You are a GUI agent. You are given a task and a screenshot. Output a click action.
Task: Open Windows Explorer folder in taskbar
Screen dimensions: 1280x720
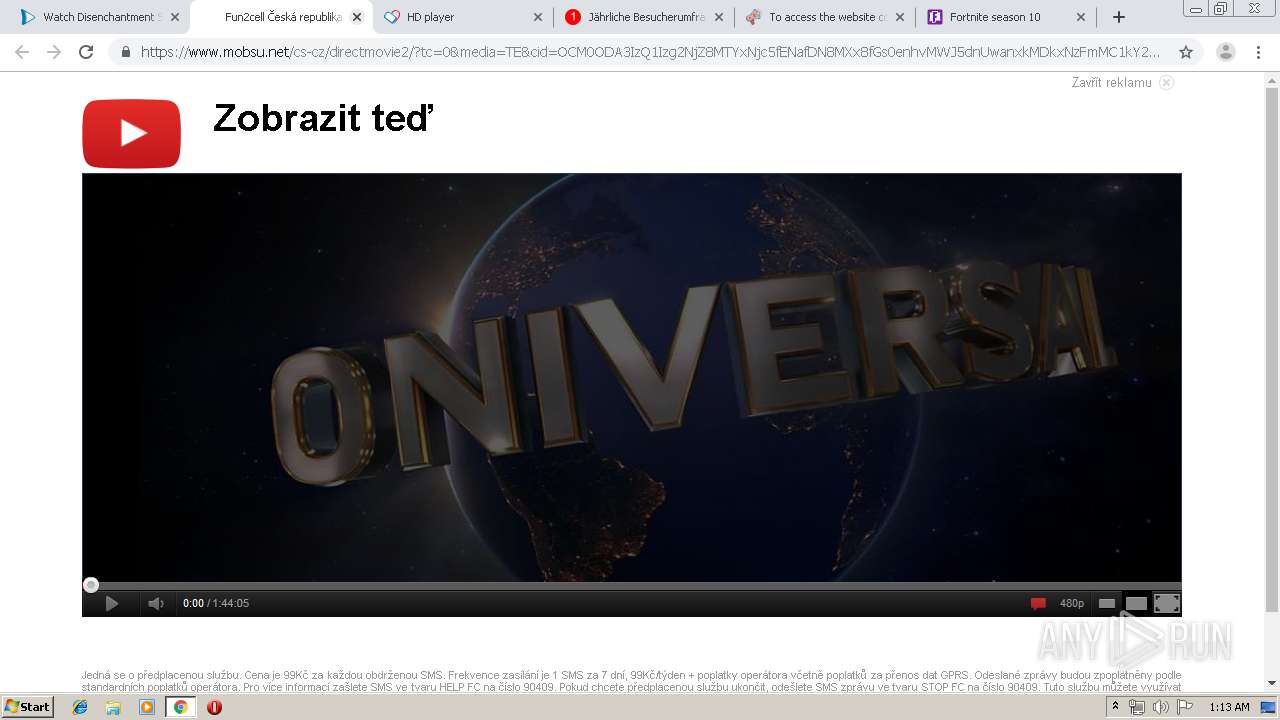113,707
